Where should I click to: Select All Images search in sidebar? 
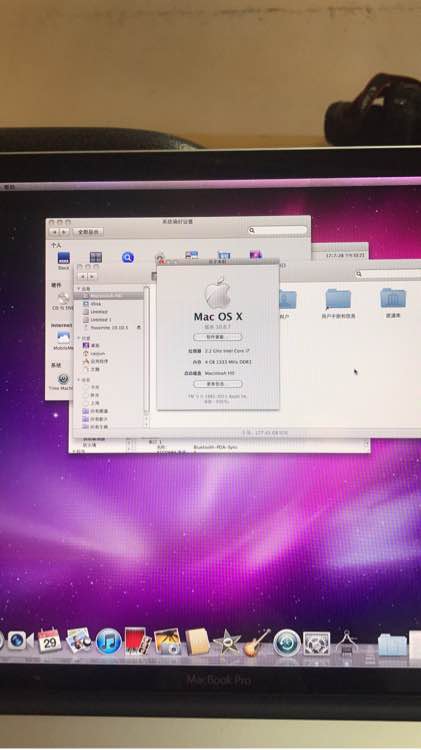point(111,411)
